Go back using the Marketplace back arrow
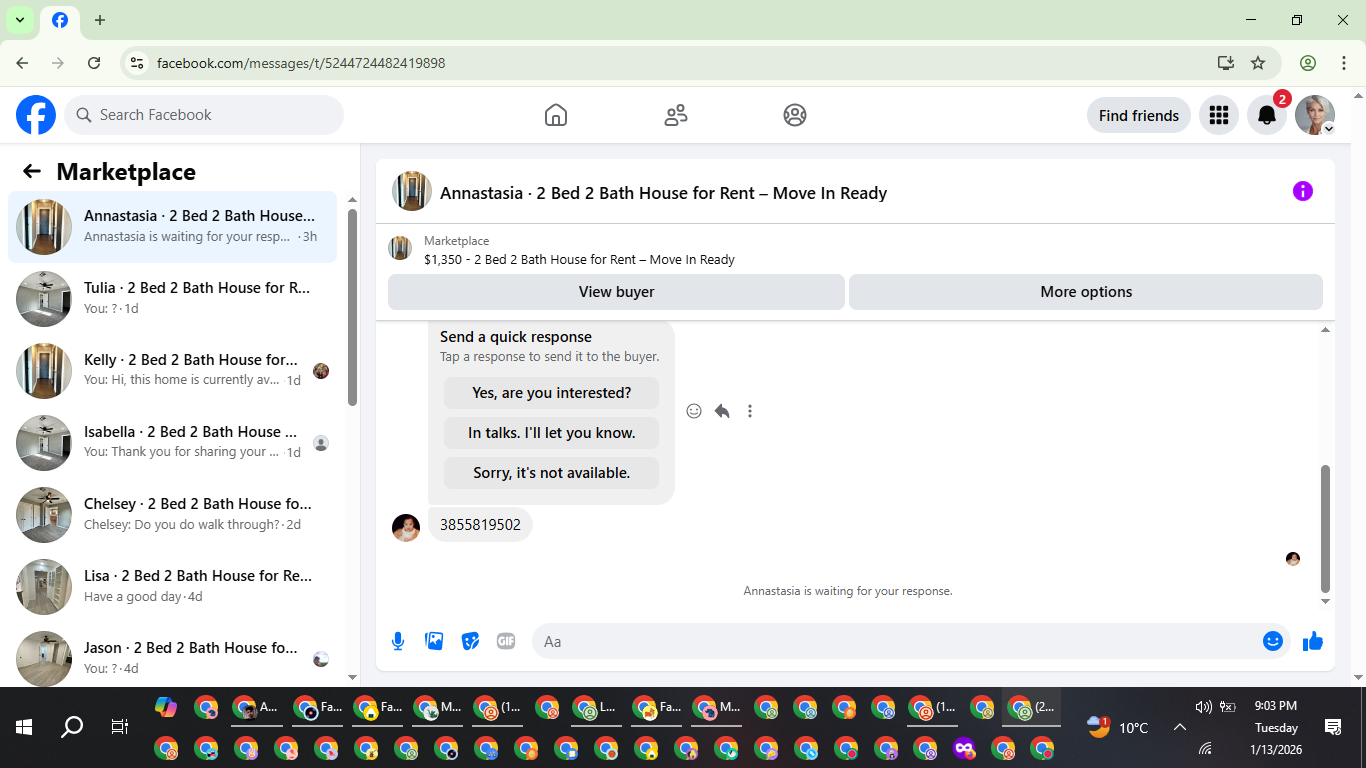Viewport: 1366px width, 768px height. (32, 171)
